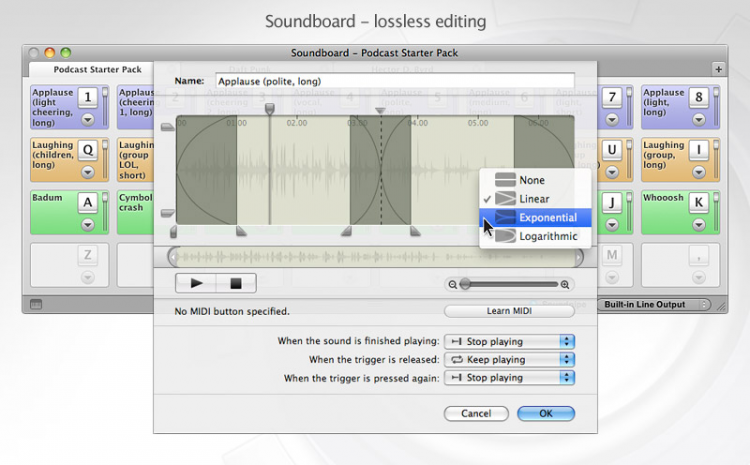
Task: Select Exponential fade curve
Action: click(x=546, y=217)
